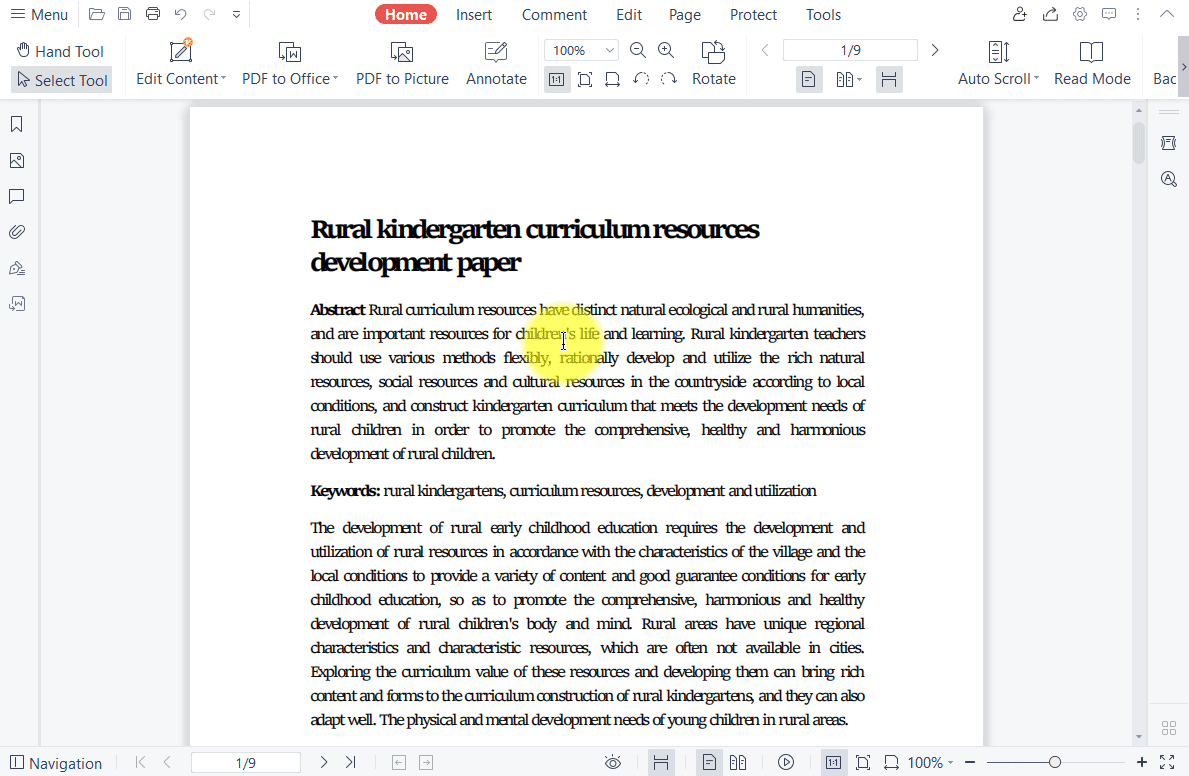Toggle eye protection mode on status bar
1189x776 pixels.
click(613, 762)
